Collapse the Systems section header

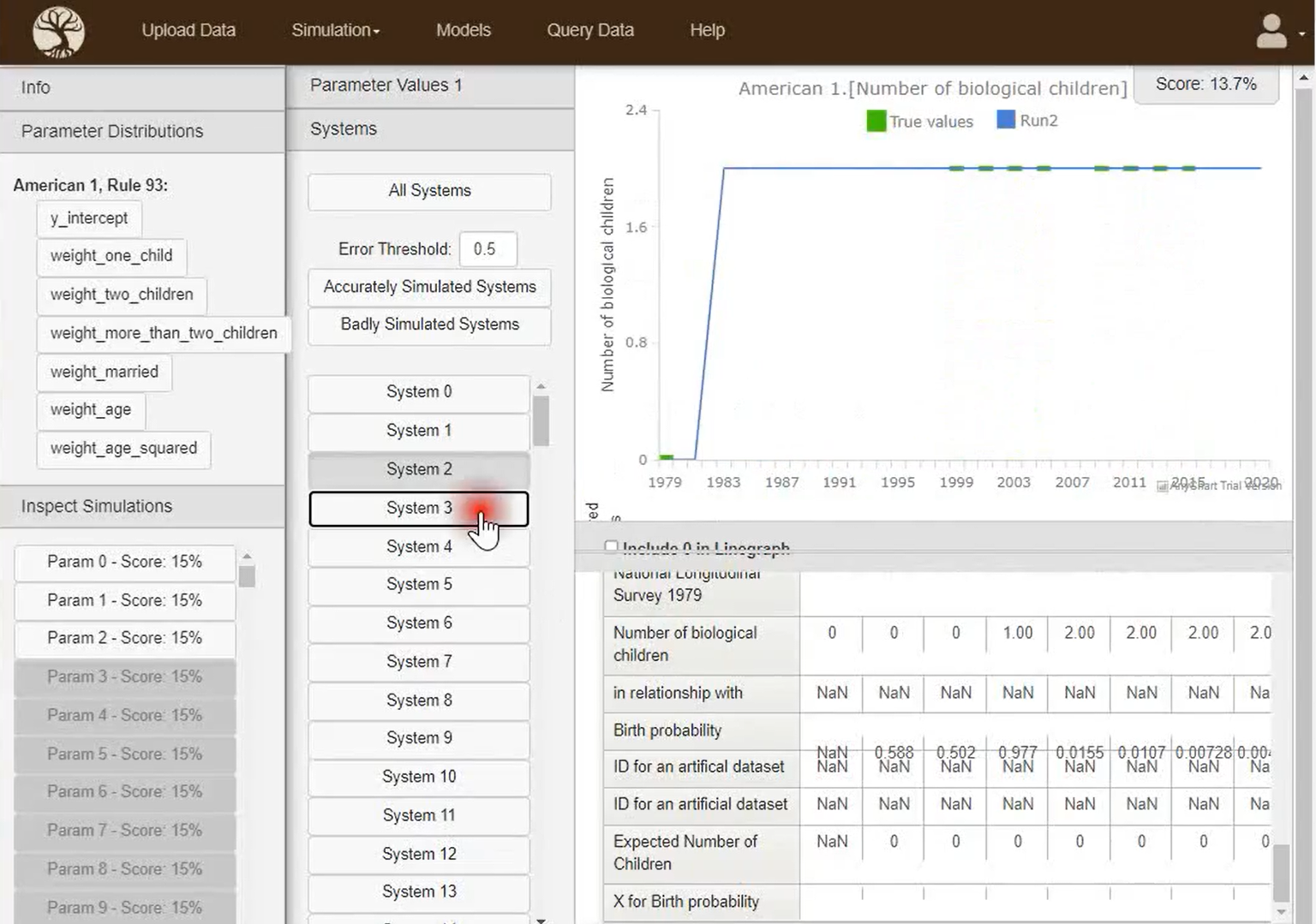click(429, 128)
